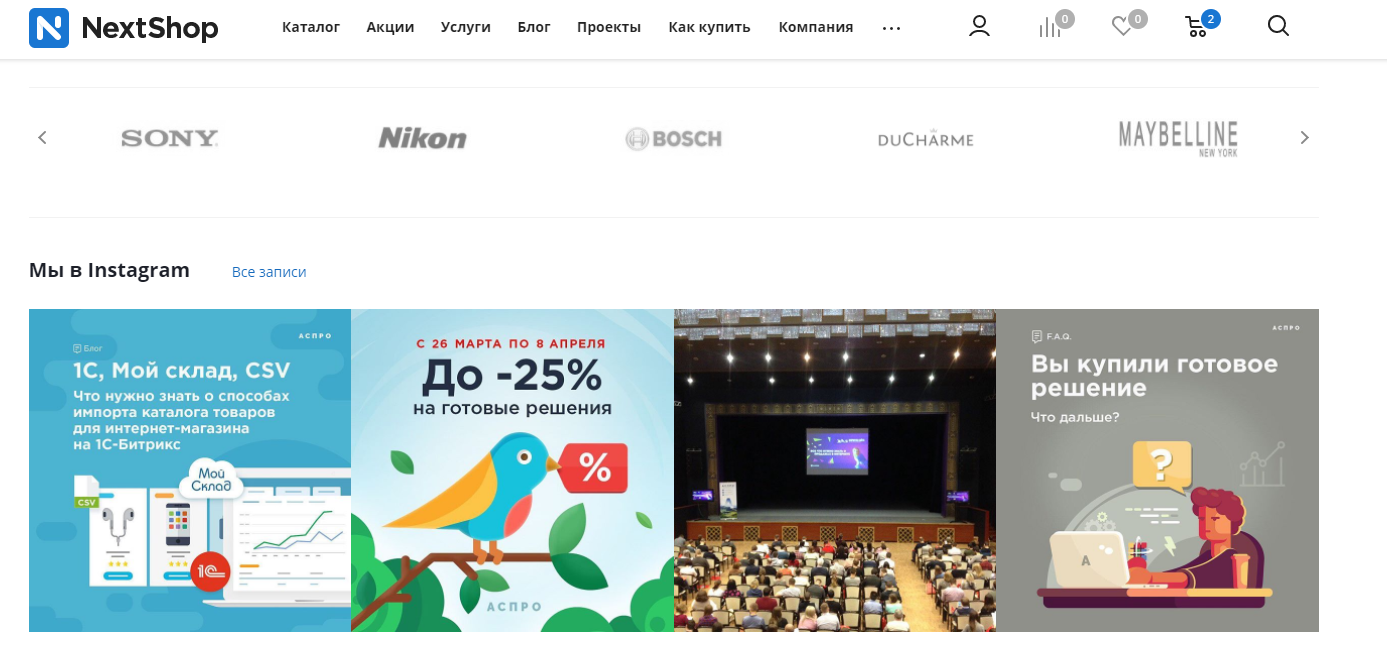Viewport: 1387px width, 672px height.
Task: Open the wishlist heart icon
Action: click(1122, 27)
